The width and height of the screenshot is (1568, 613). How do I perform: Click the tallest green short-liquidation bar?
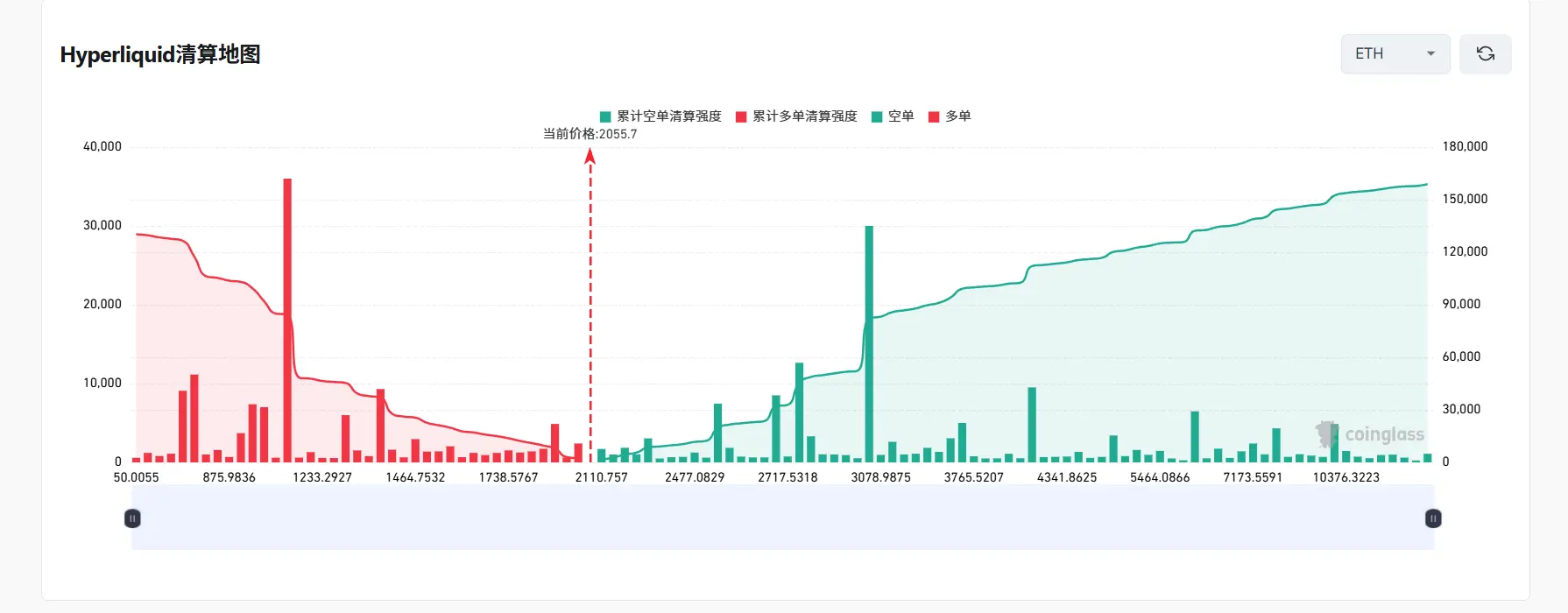tap(869, 344)
